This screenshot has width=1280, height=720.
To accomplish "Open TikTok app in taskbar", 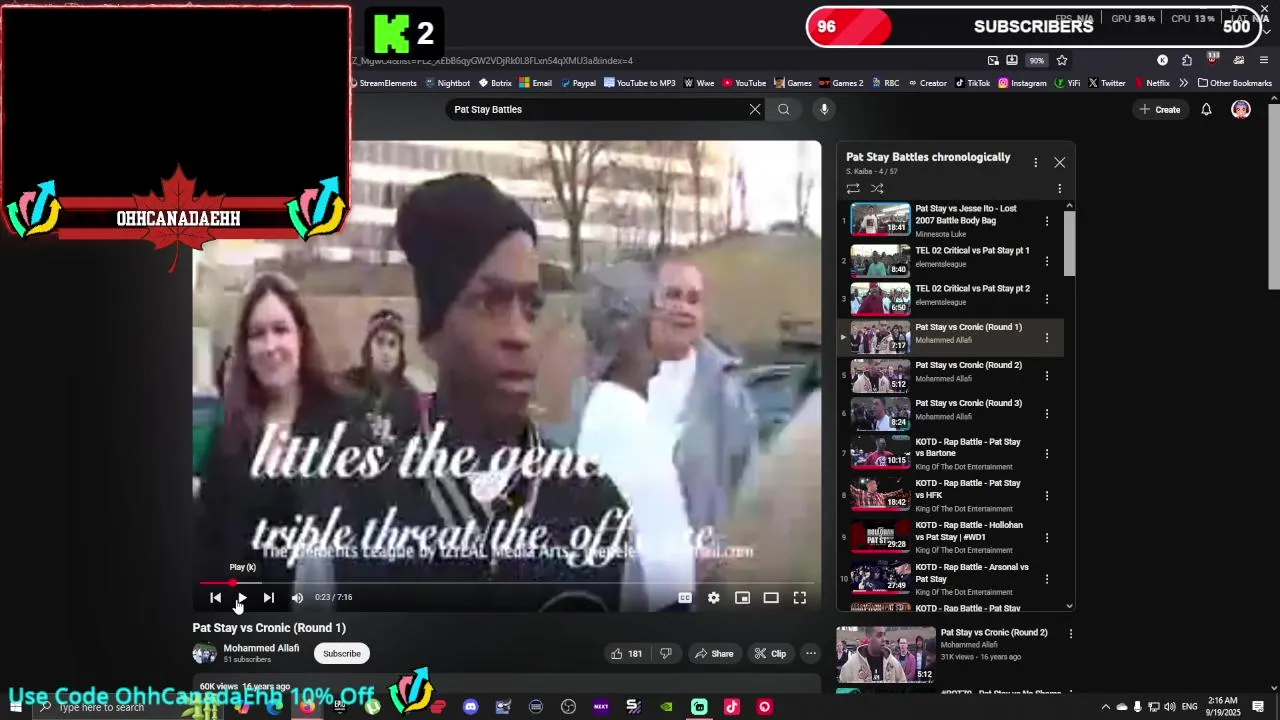I will (x=732, y=707).
